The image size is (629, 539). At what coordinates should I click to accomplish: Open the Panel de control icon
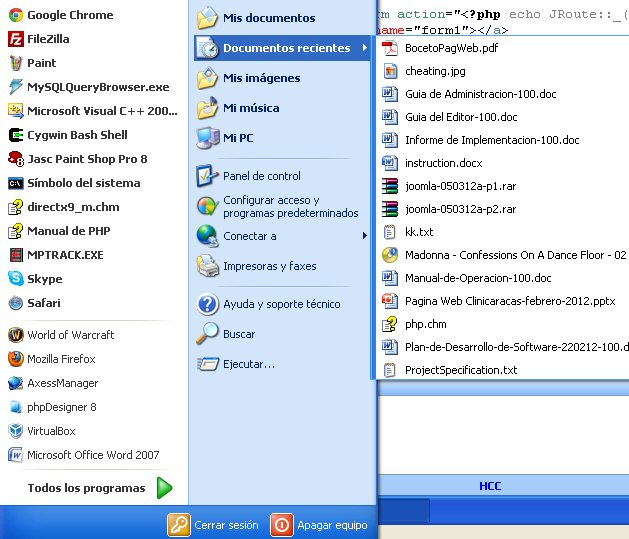click(207, 176)
